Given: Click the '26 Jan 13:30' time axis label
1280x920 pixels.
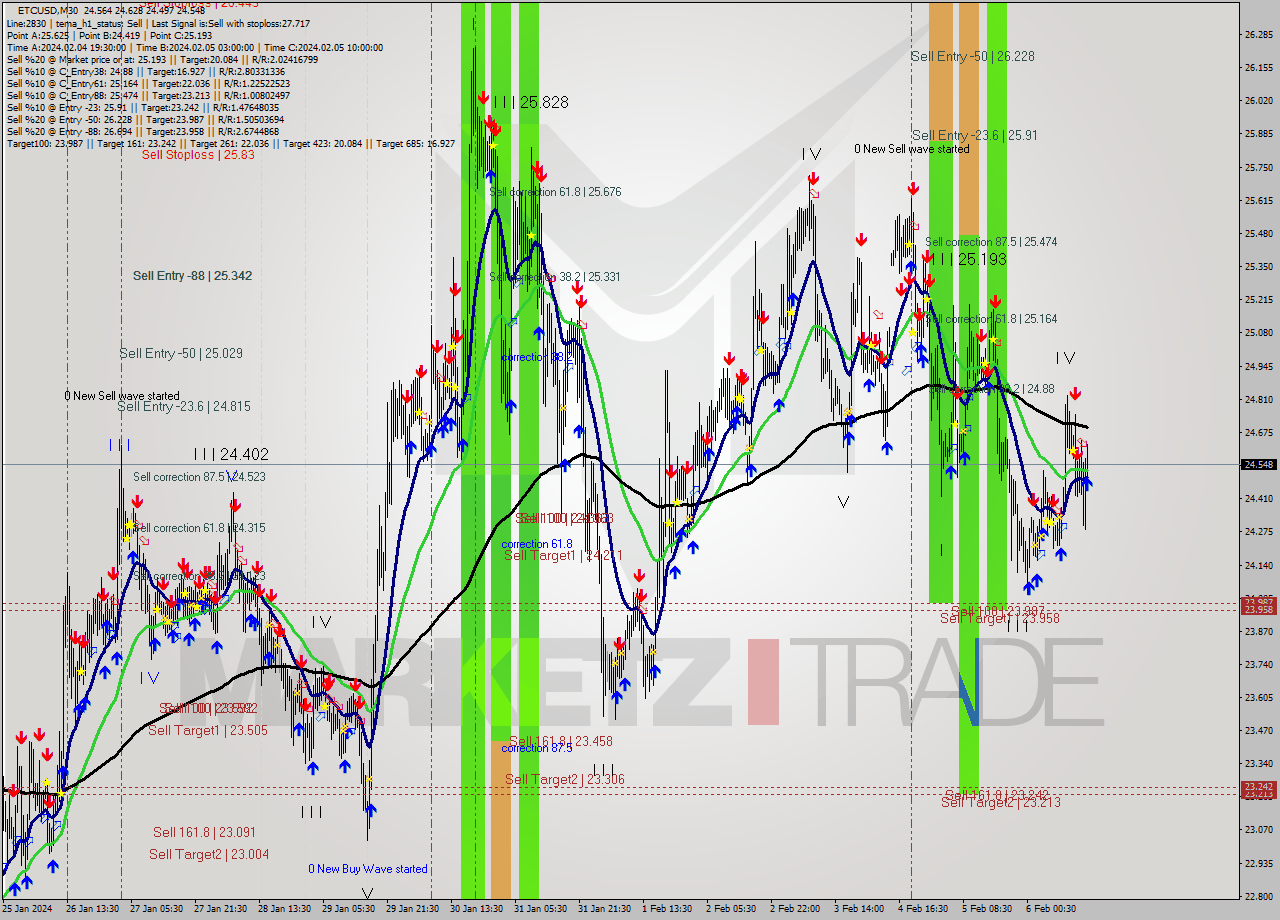Looking at the screenshot, I should pos(91,909).
